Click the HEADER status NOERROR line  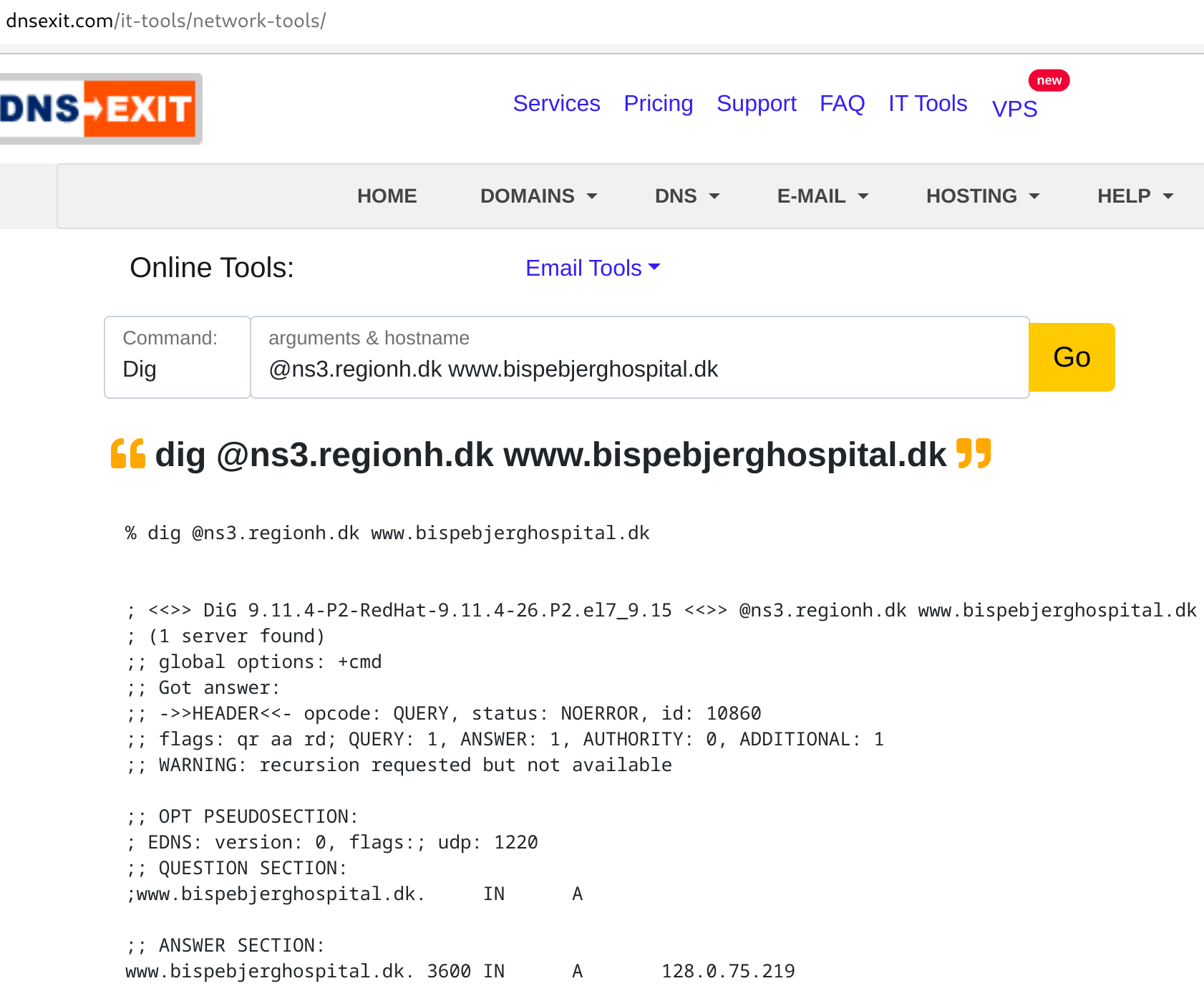click(443, 714)
